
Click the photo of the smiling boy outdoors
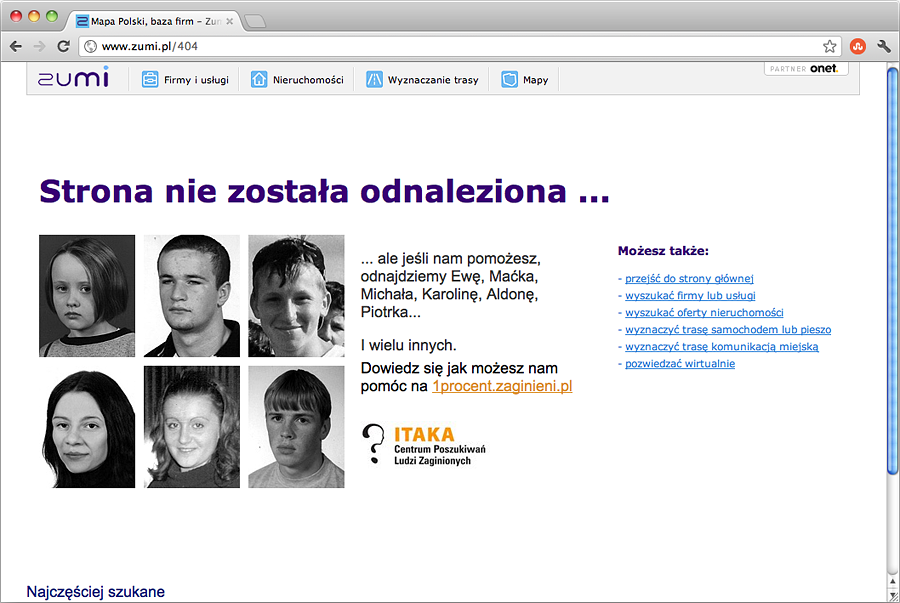pos(296,295)
